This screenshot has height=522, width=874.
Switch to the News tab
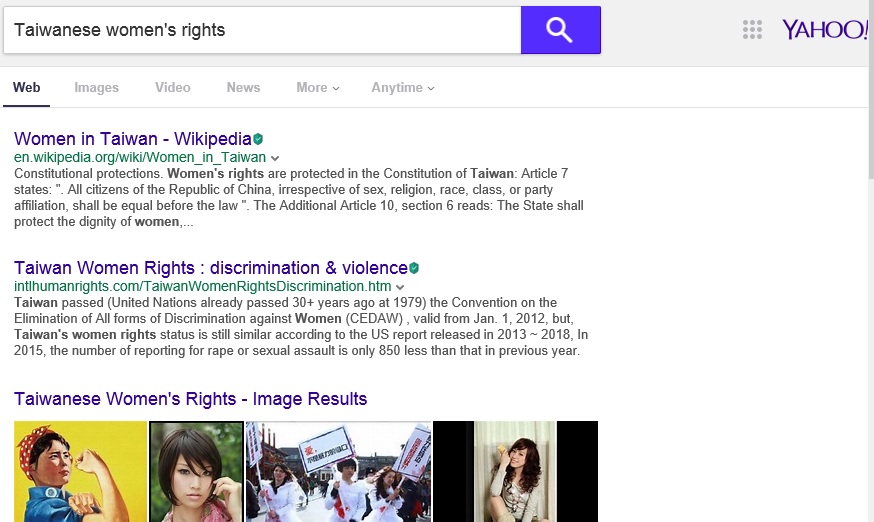[x=243, y=88]
